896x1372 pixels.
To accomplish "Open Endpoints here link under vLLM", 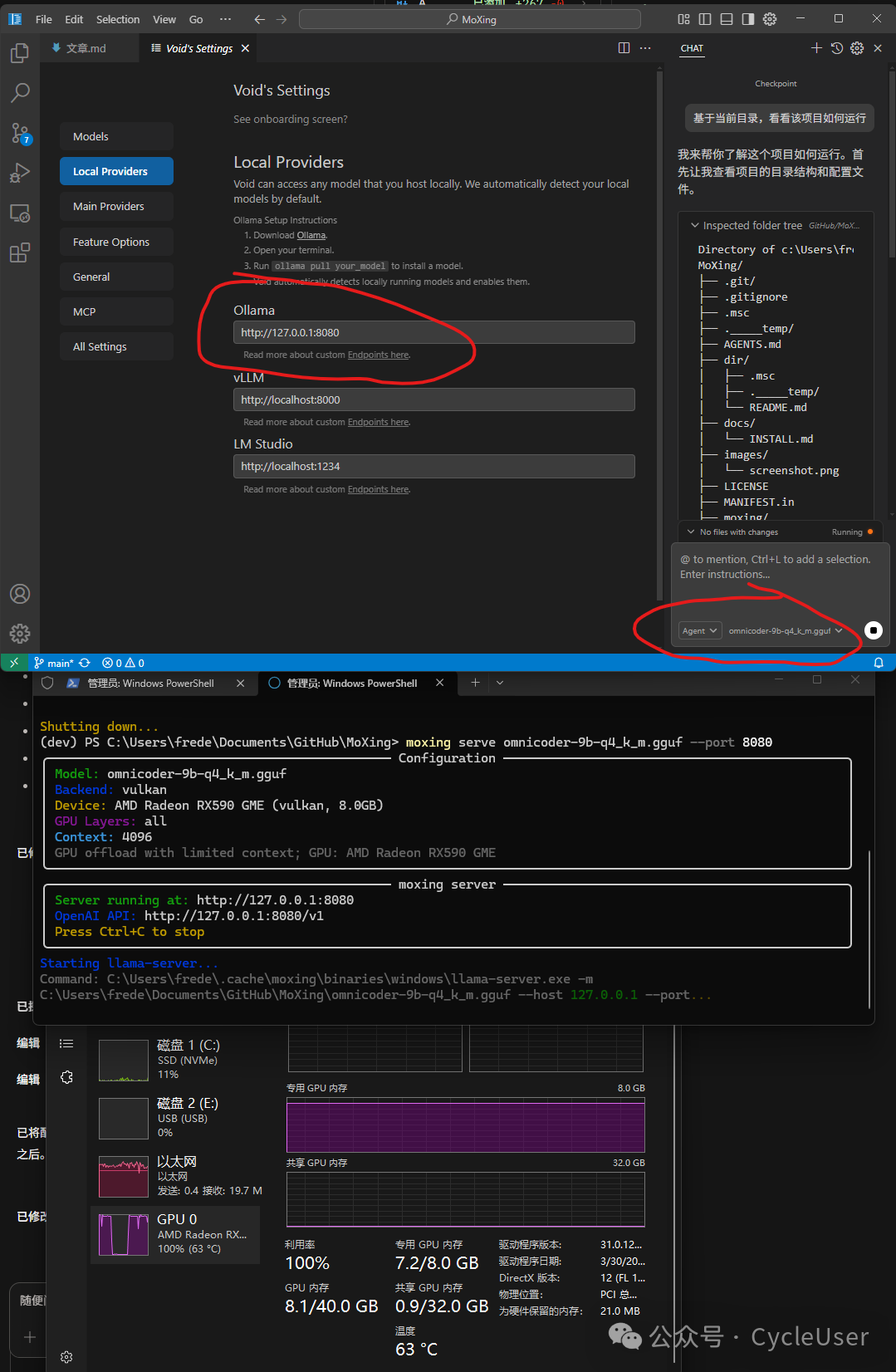I will click(378, 422).
